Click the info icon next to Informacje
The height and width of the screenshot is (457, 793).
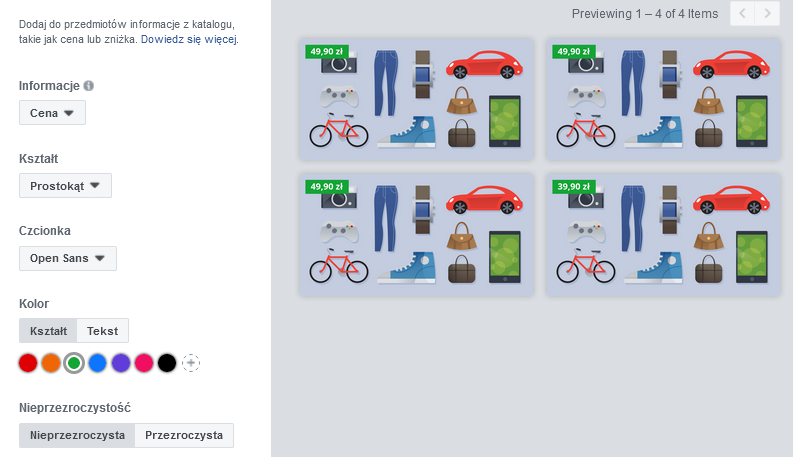[89, 86]
